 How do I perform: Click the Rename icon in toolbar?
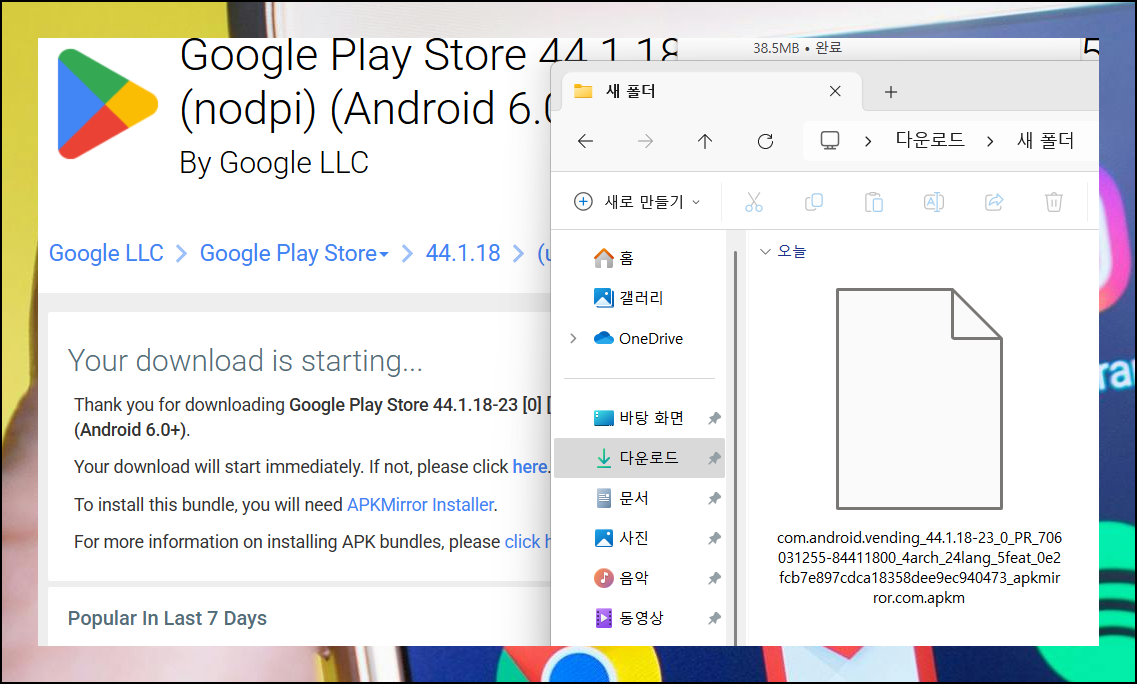(x=934, y=202)
